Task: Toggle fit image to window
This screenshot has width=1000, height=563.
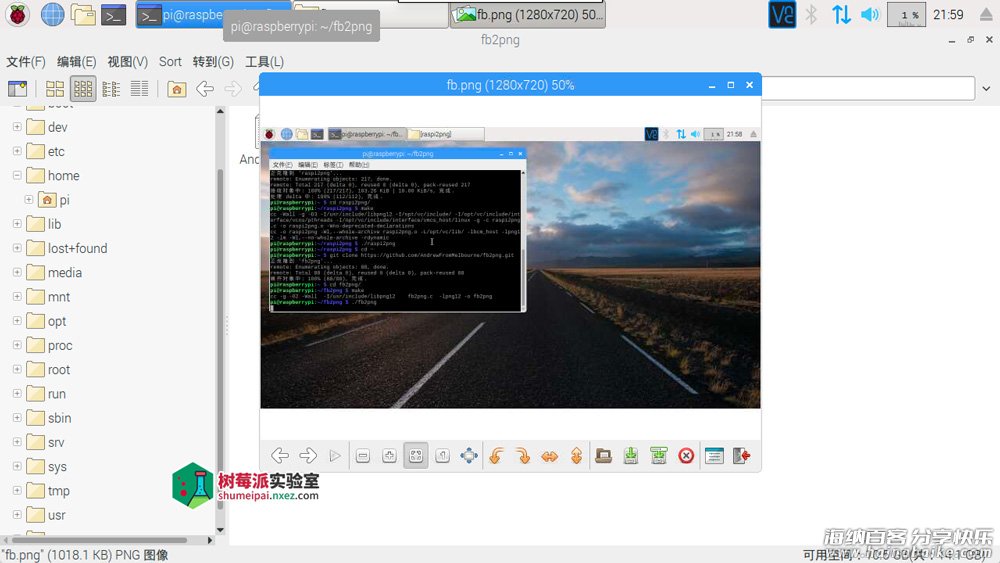Action: click(416, 455)
